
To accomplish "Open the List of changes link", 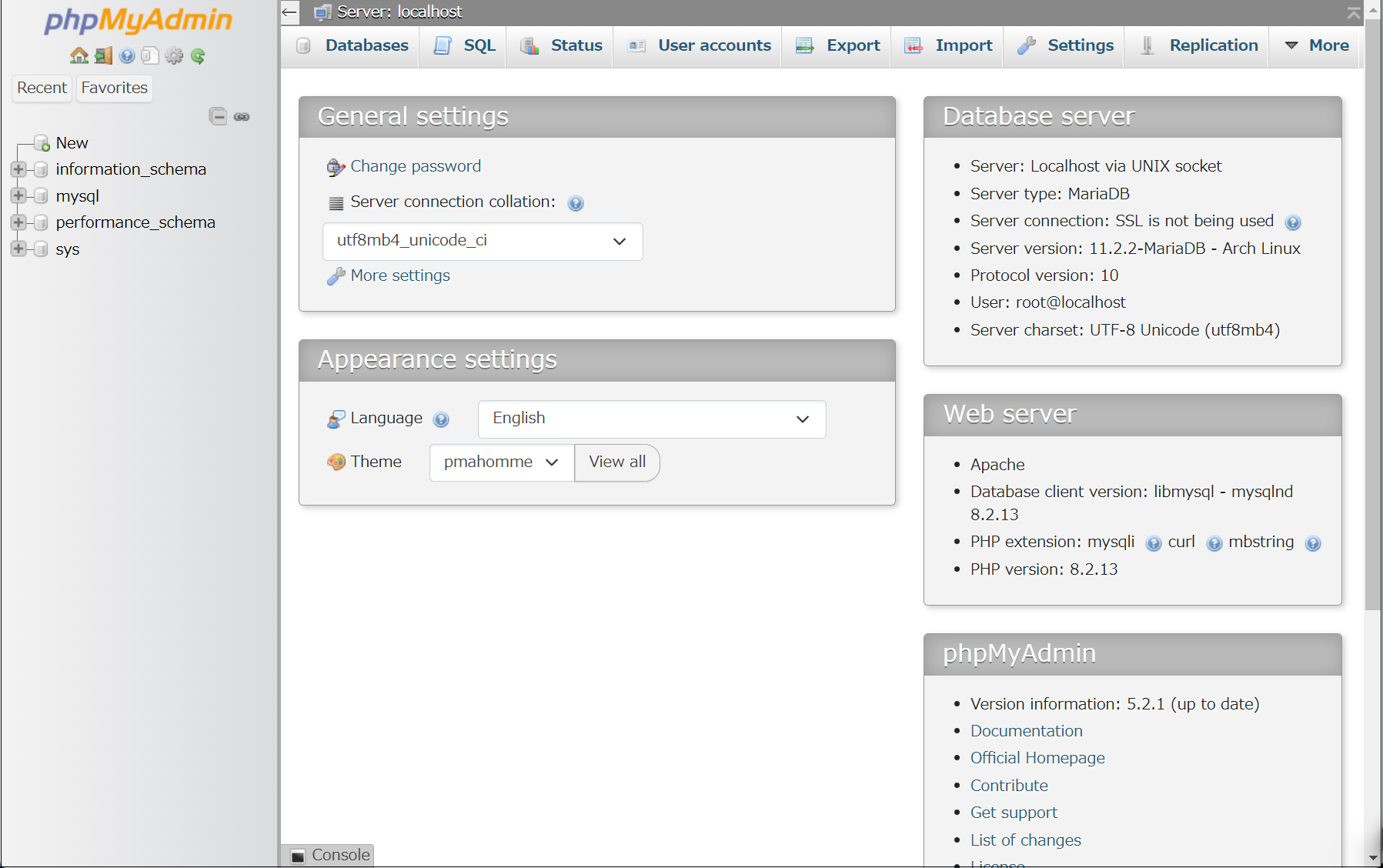I will (x=1025, y=840).
